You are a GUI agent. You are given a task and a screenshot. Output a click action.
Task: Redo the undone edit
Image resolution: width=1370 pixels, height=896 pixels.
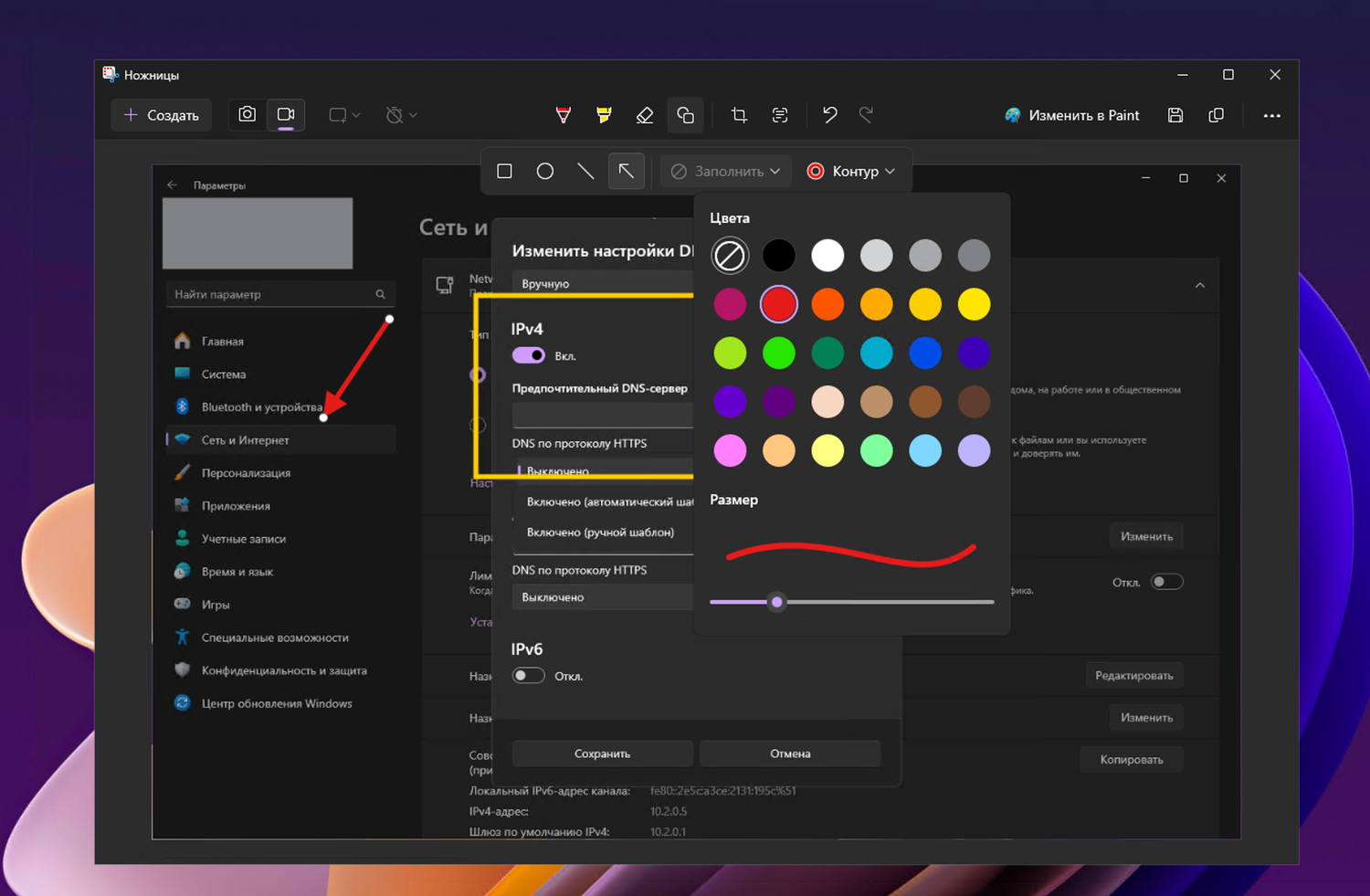point(866,115)
